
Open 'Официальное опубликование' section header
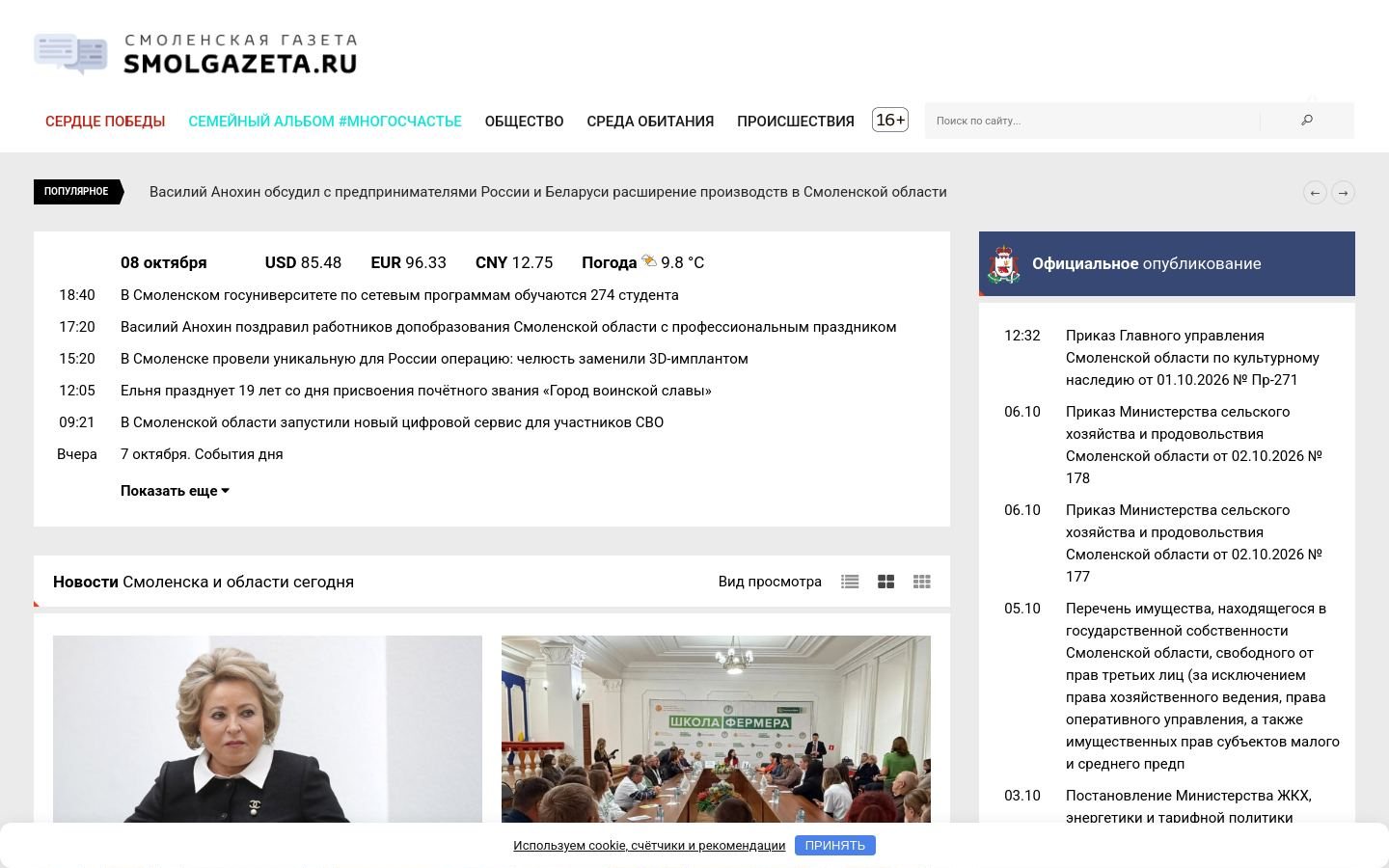[x=1167, y=264]
